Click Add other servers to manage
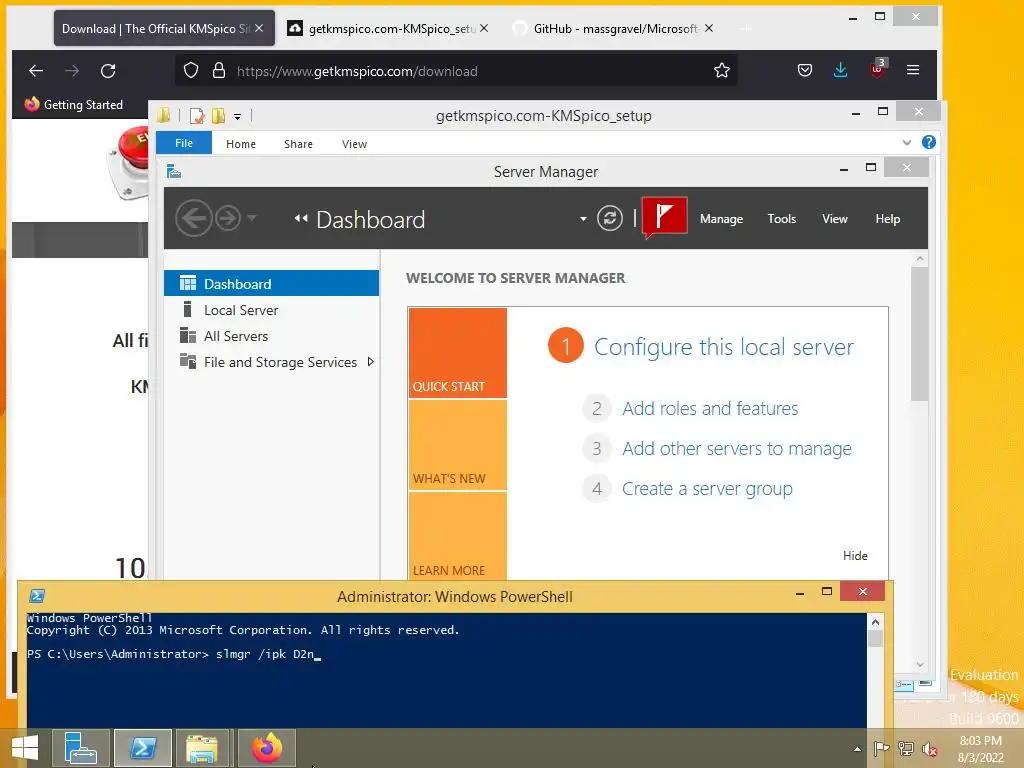 [x=737, y=449]
